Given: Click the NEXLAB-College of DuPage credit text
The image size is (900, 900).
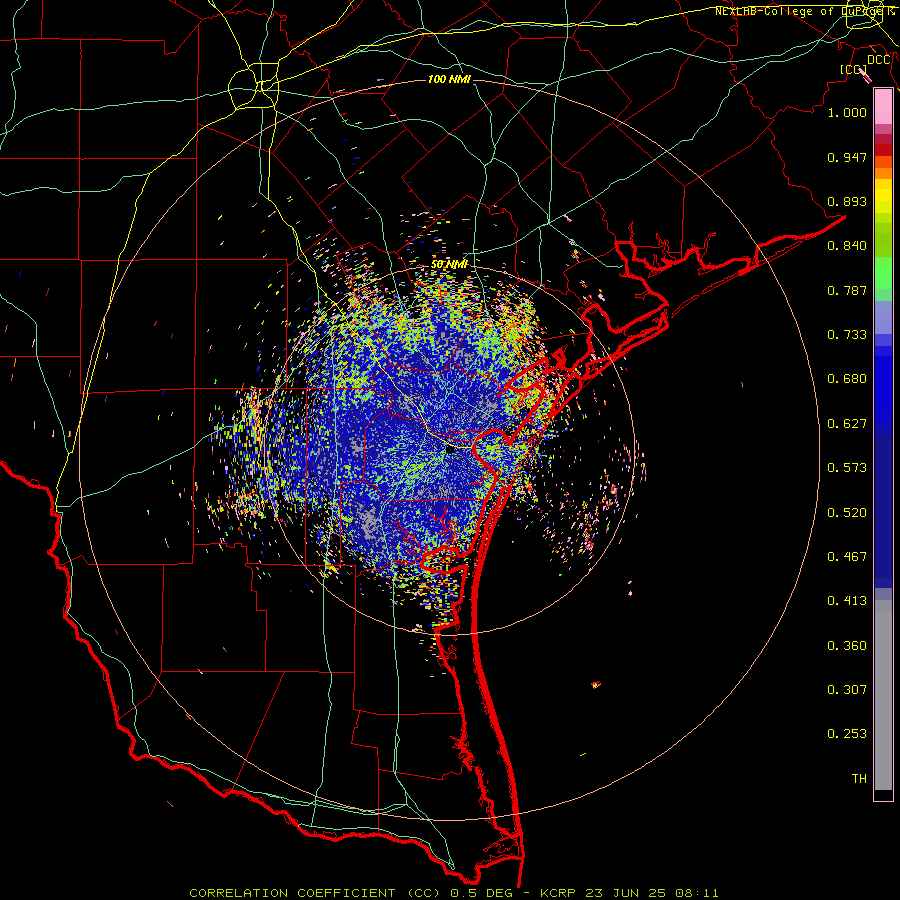Looking at the screenshot, I should tap(804, 11).
